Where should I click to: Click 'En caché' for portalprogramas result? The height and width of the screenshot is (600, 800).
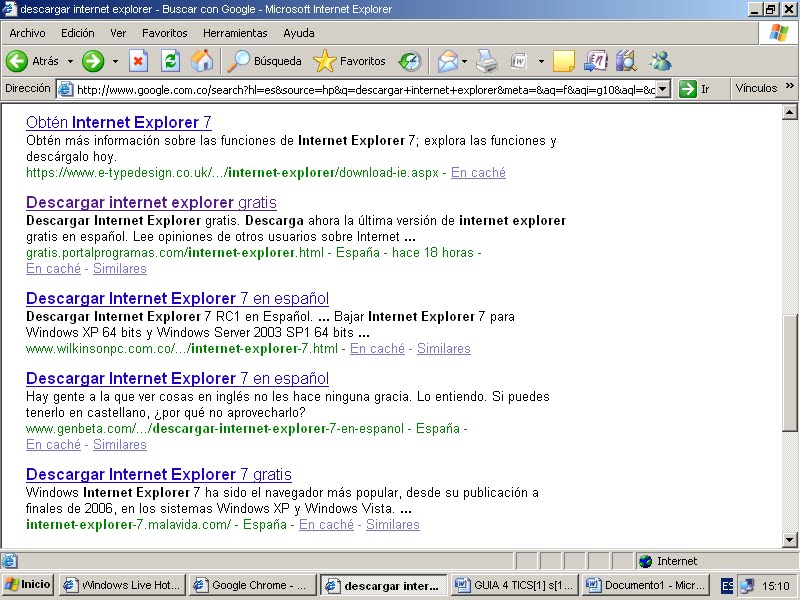click(x=53, y=268)
